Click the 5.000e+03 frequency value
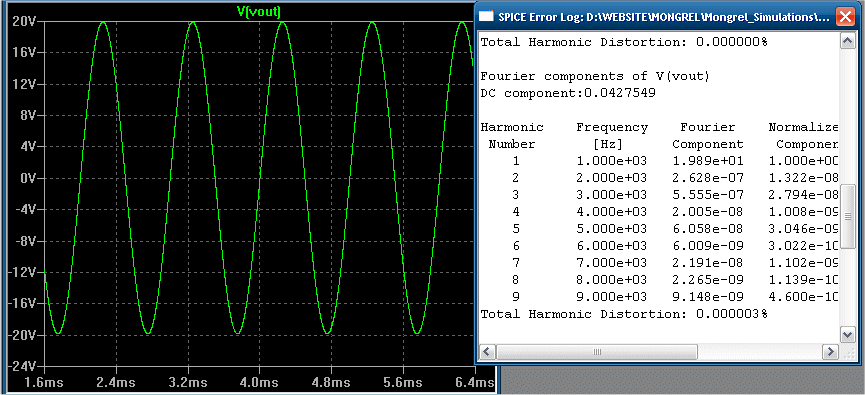The image size is (865, 395). tap(612, 229)
